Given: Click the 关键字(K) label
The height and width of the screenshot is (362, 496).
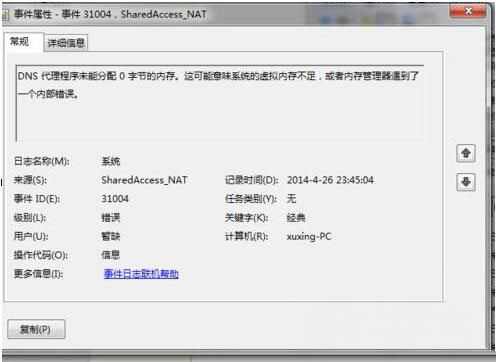Looking at the screenshot, I should [247, 218].
